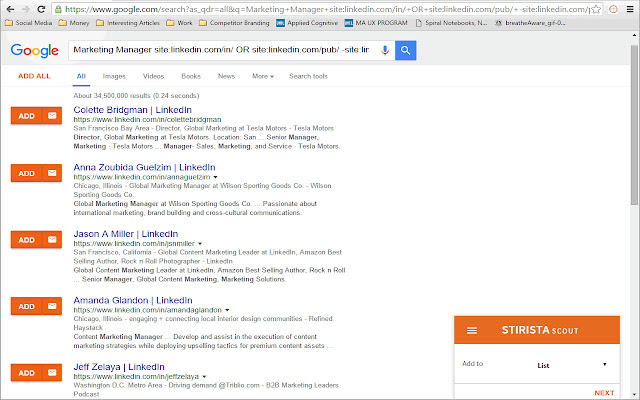Add Jeff Zelaya with ADD button

[27, 373]
